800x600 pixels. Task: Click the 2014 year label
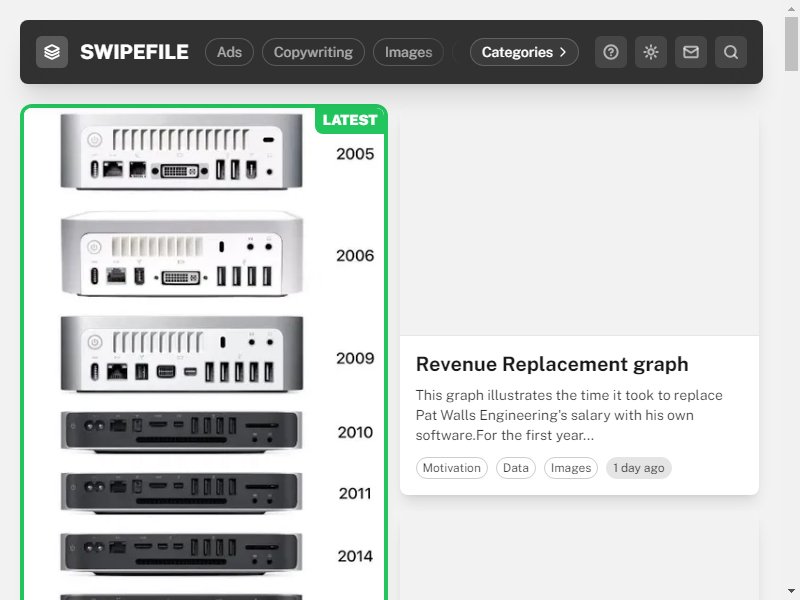[355, 556]
